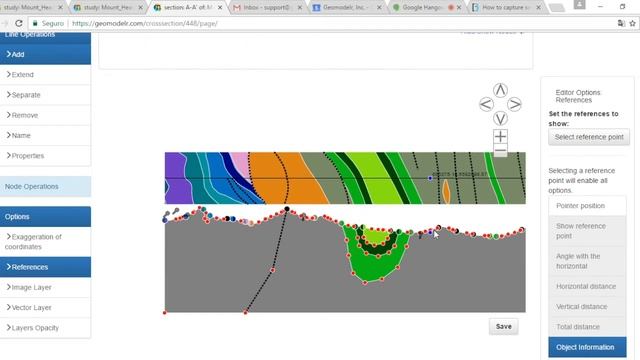This screenshot has width=640, height=360.
Task: Click the large black fault node at surface
Action: (x=287, y=209)
